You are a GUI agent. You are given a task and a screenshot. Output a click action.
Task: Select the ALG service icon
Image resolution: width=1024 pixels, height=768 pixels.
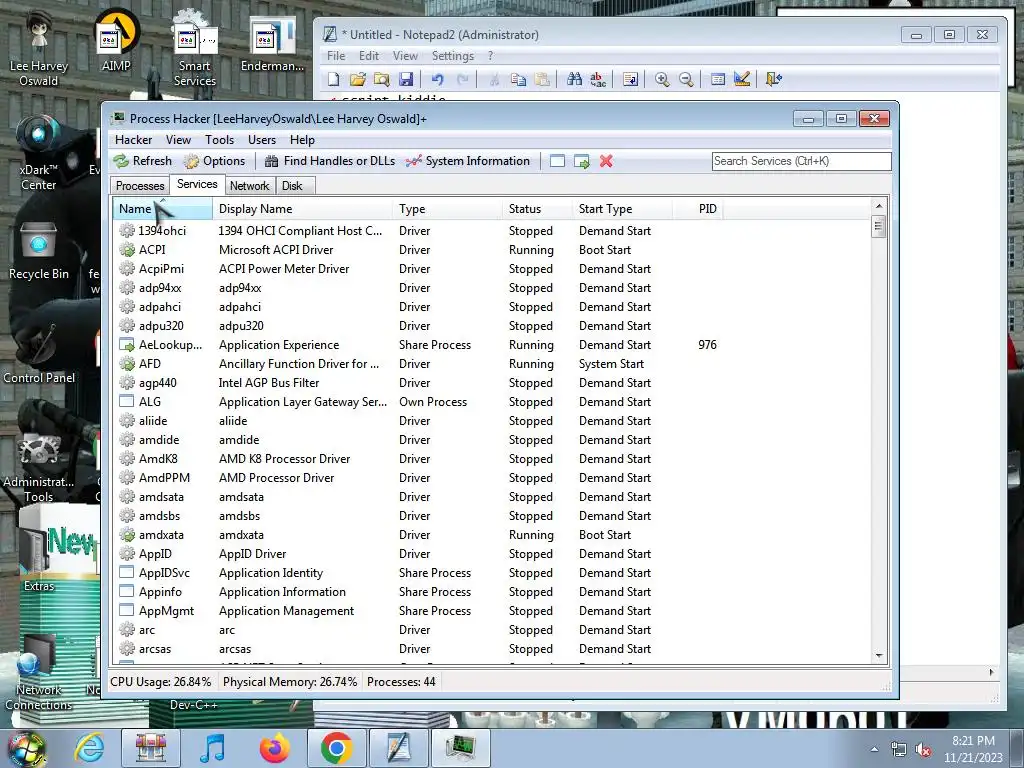(x=127, y=402)
